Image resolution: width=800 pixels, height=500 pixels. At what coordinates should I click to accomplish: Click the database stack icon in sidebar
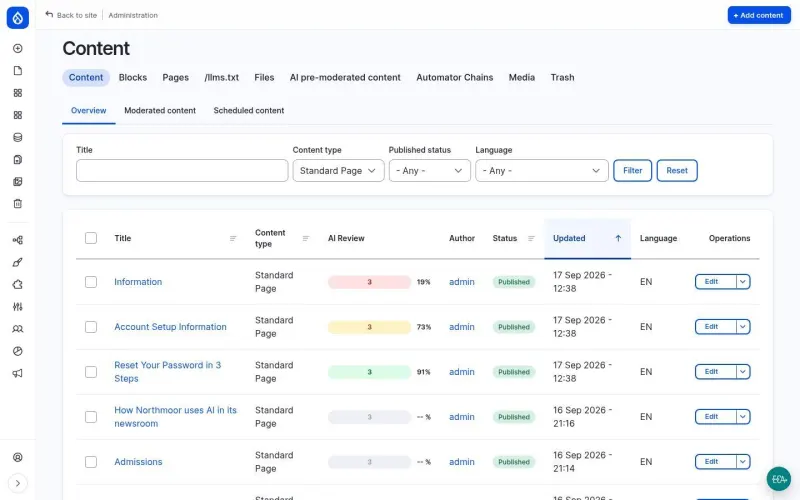pyautogui.click(x=18, y=137)
